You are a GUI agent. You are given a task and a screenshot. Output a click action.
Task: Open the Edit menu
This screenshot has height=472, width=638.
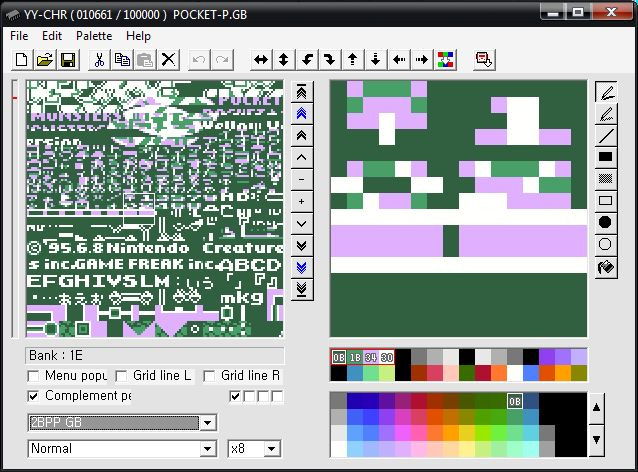click(x=52, y=36)
